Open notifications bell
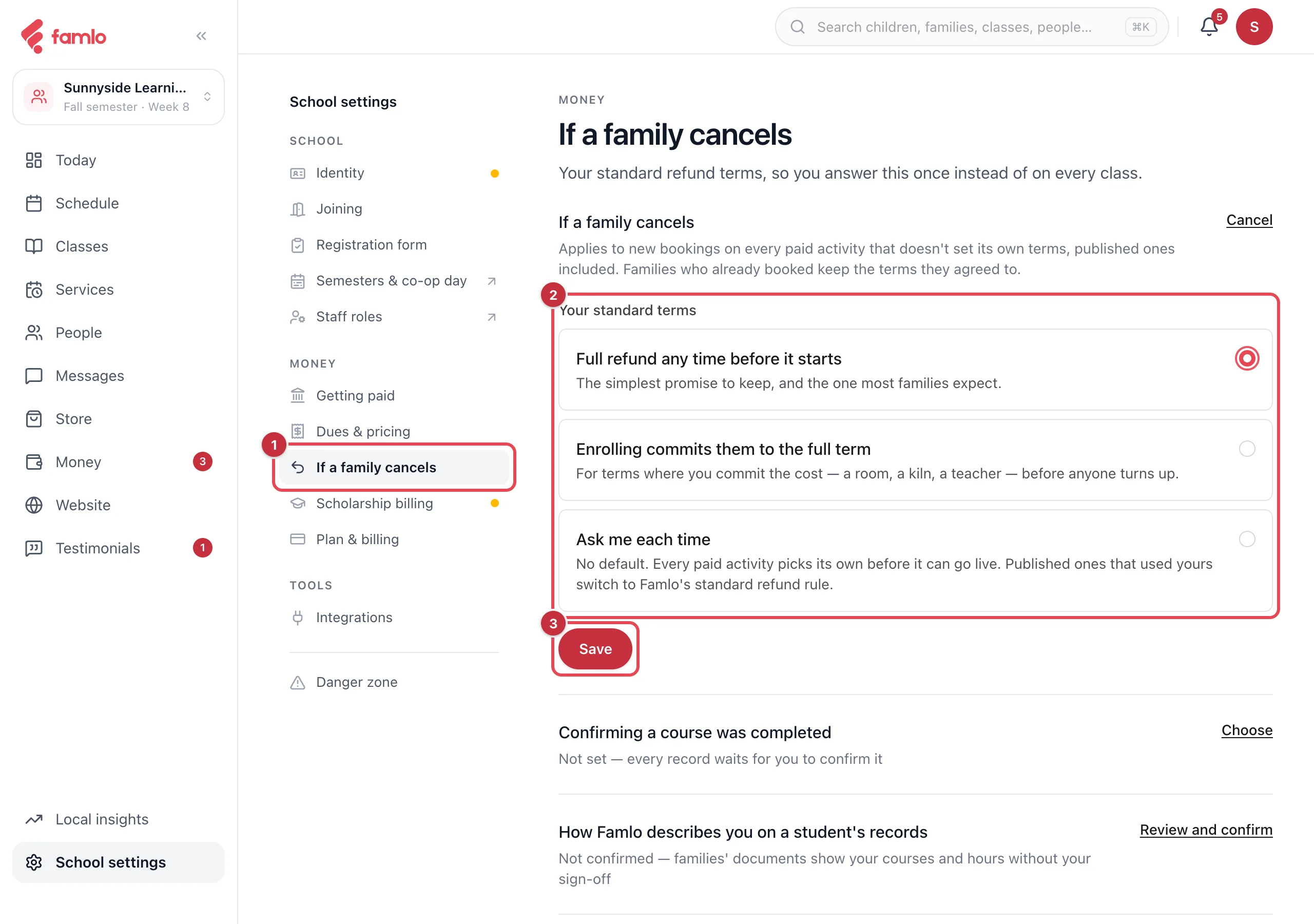 point(1209,26)
